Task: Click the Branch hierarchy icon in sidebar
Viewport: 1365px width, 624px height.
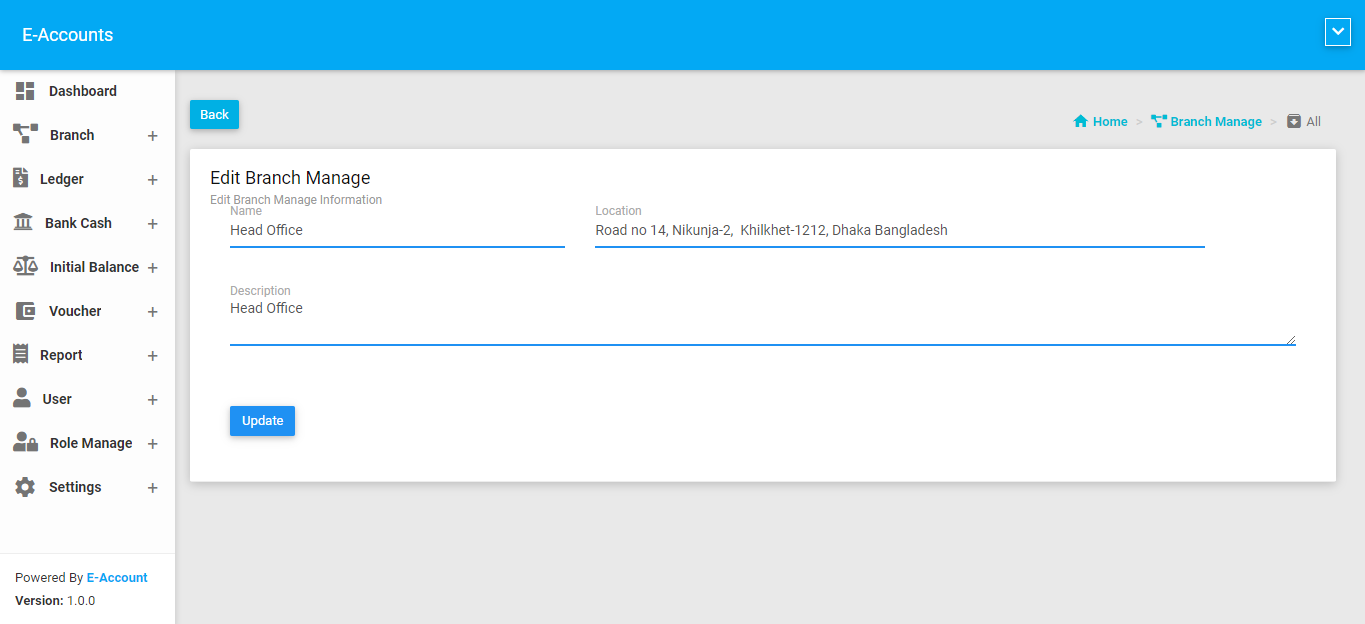Action: point(25,134)
